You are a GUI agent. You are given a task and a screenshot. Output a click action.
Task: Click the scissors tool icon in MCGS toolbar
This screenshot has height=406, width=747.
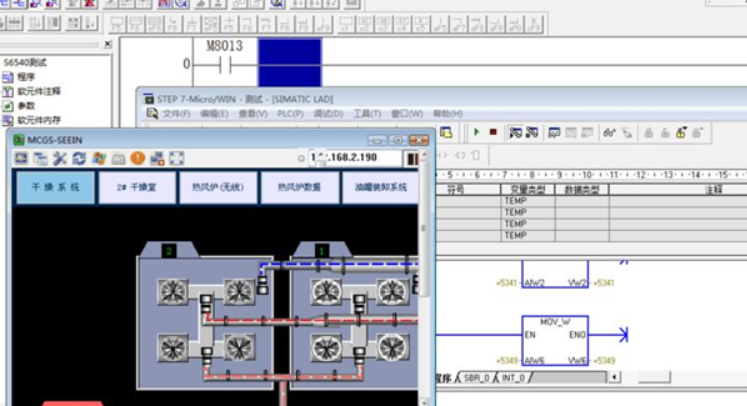pos(59,158)
